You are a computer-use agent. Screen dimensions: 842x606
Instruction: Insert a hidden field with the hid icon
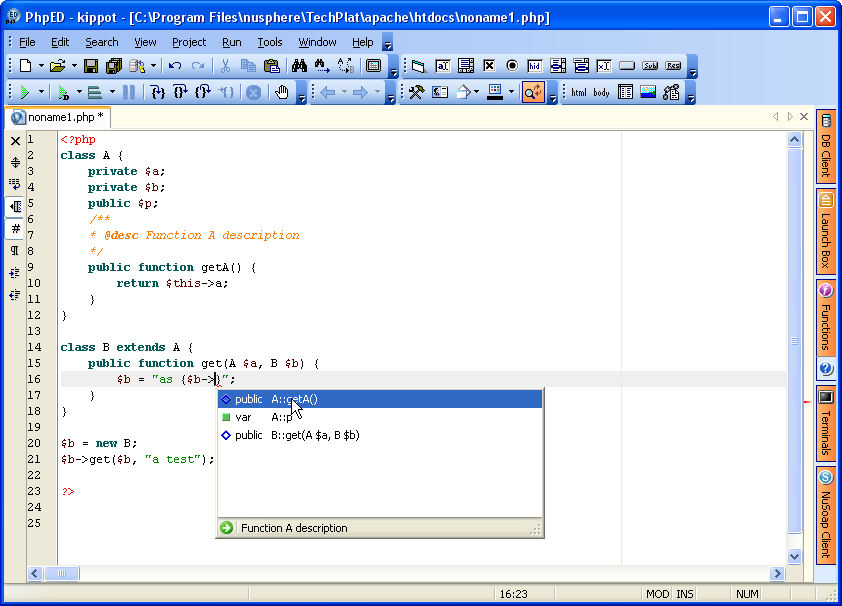click(x=534, y=66)
